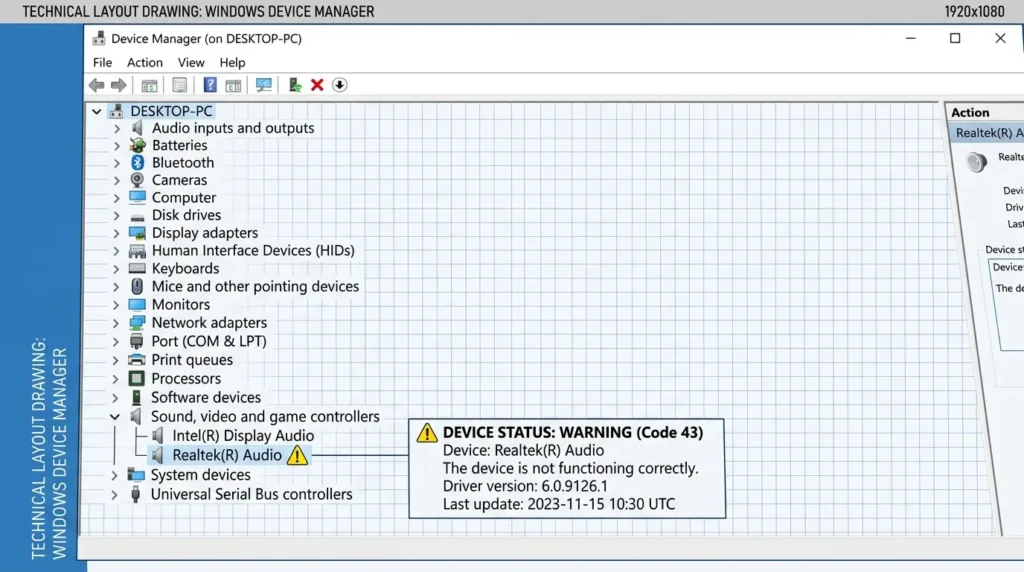The height and width of the screenshot is (572, 1024).
Task: Expand the Universal Serial Bus controllers chevron
Action: (x=114, y=495)
